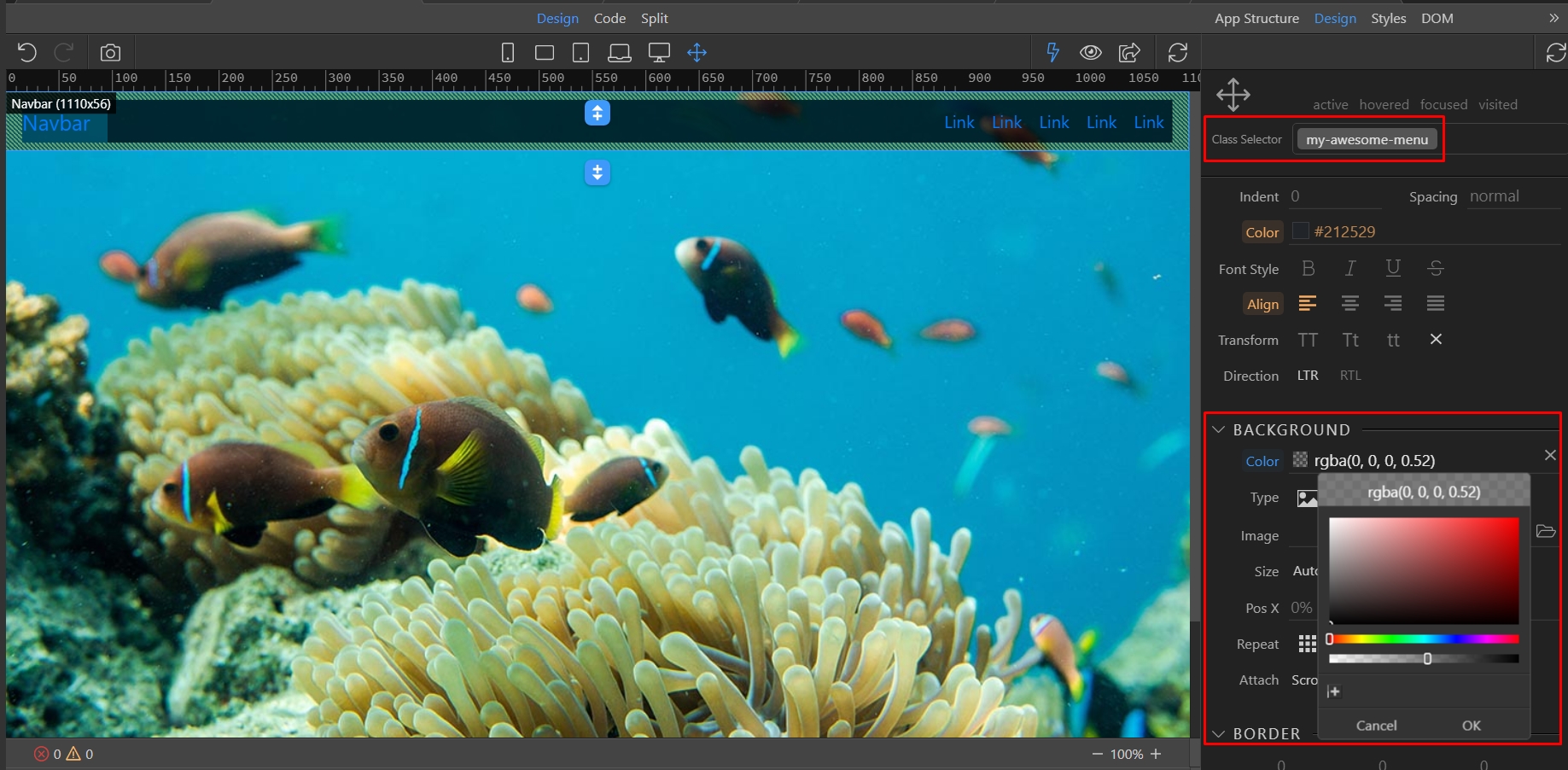The height and width of the screenshot is (770, 1568).
Task: Click the share/export preview icon
Action: [x=1129, y=53]
